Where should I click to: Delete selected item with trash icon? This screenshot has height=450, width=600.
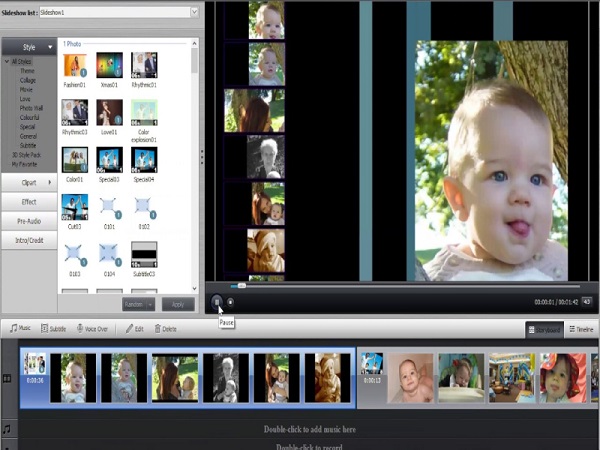tap(165, 329)
